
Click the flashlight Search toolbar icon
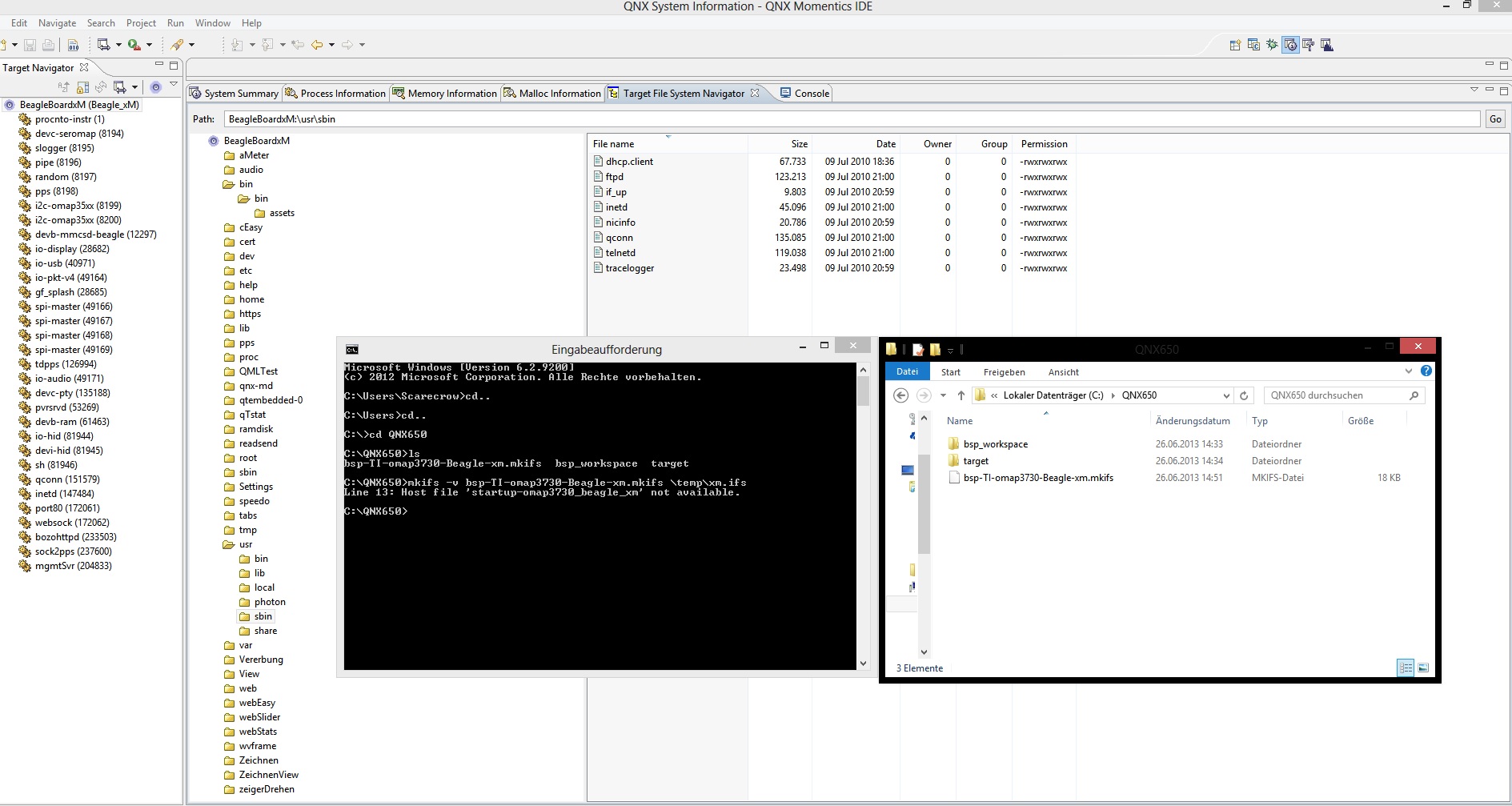pos(178,45)
